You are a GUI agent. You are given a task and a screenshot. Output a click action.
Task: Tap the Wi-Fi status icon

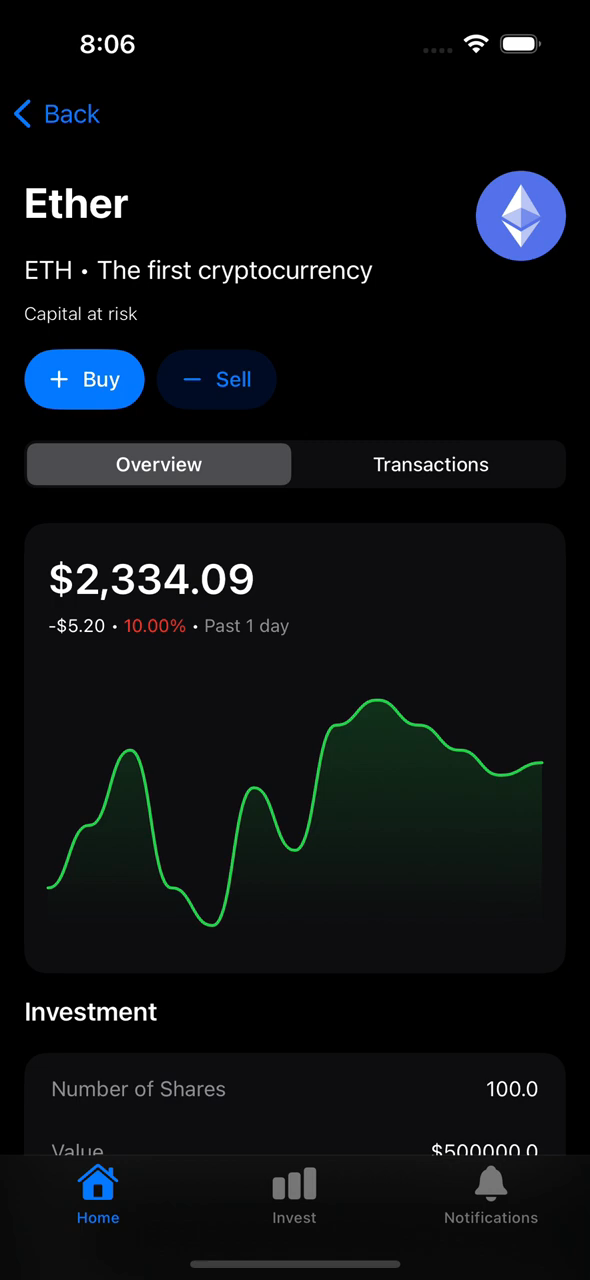[x=476, y=44]
